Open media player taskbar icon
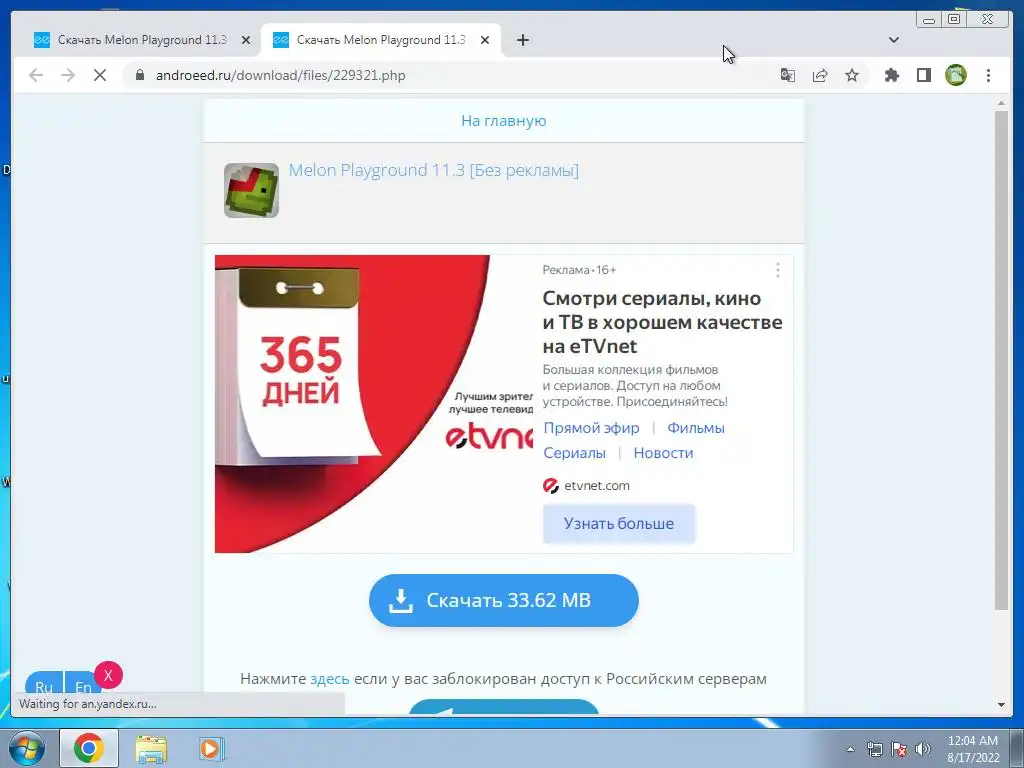Image resolution: width=1024 pixels, height=768 pixels. tap(210, 748)
